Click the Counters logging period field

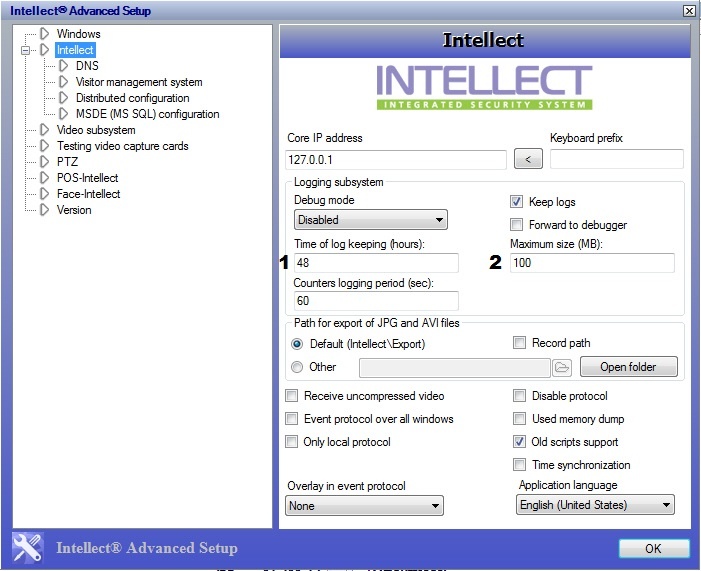point(376,300)
